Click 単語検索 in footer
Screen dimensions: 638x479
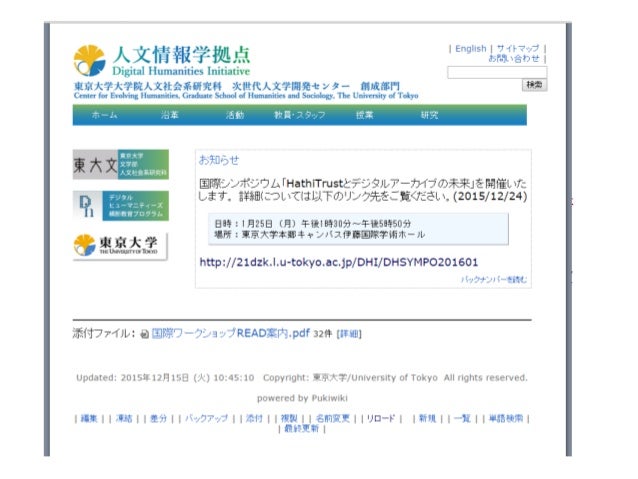pyautogui.click(x=505, y=418)
